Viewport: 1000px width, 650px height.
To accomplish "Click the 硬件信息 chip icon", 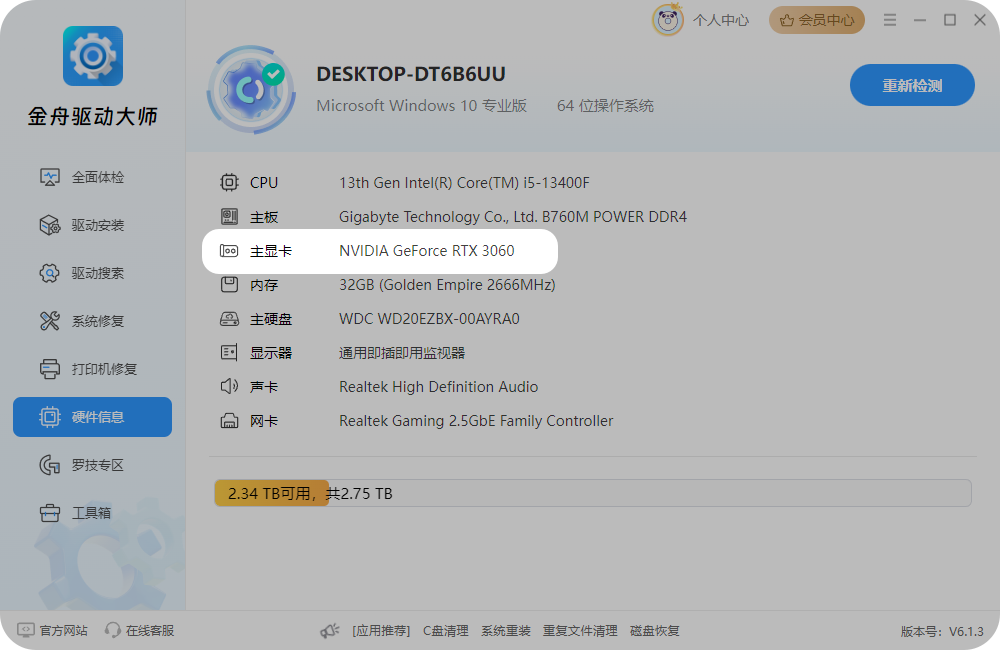I will (50, 417).
